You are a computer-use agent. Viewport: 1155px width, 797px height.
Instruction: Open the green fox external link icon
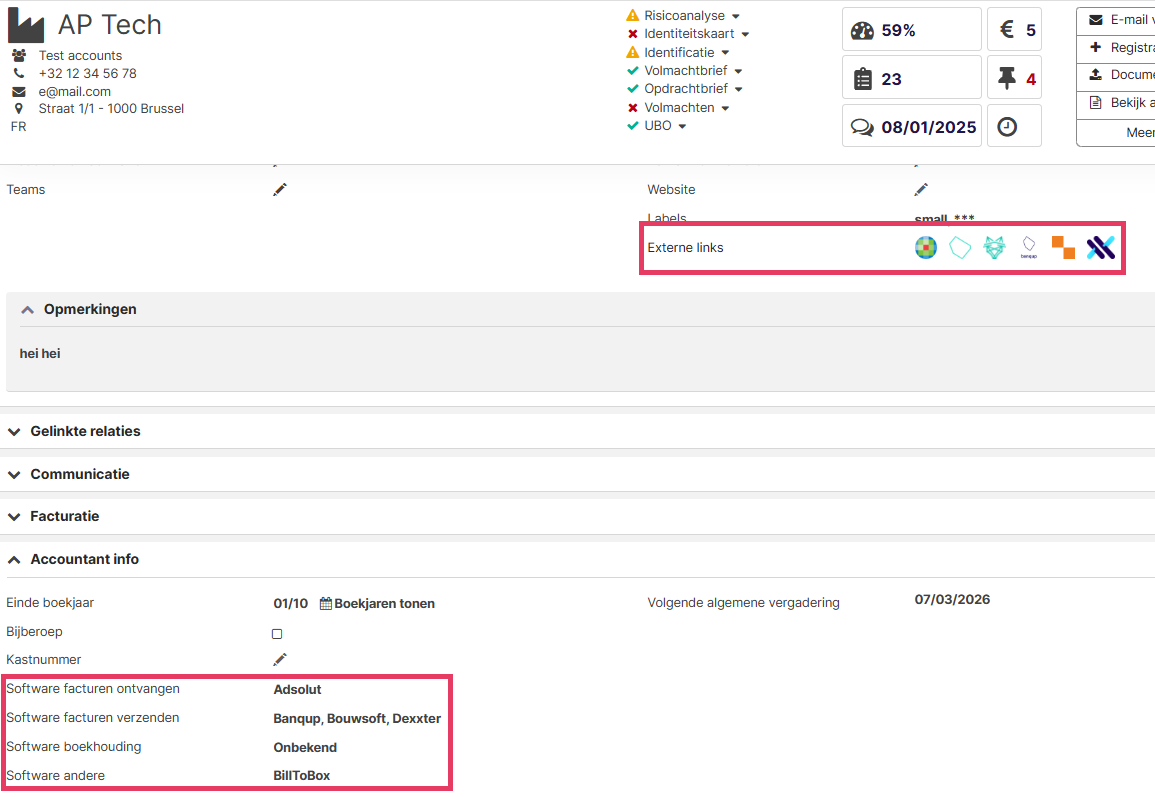point(994,247)
